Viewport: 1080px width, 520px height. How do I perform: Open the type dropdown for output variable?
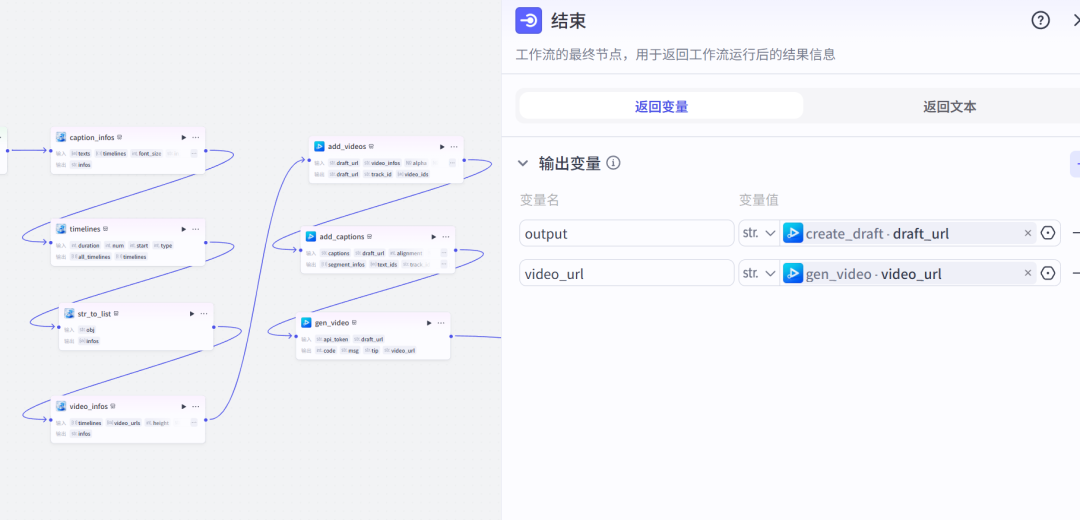[759, 233]
